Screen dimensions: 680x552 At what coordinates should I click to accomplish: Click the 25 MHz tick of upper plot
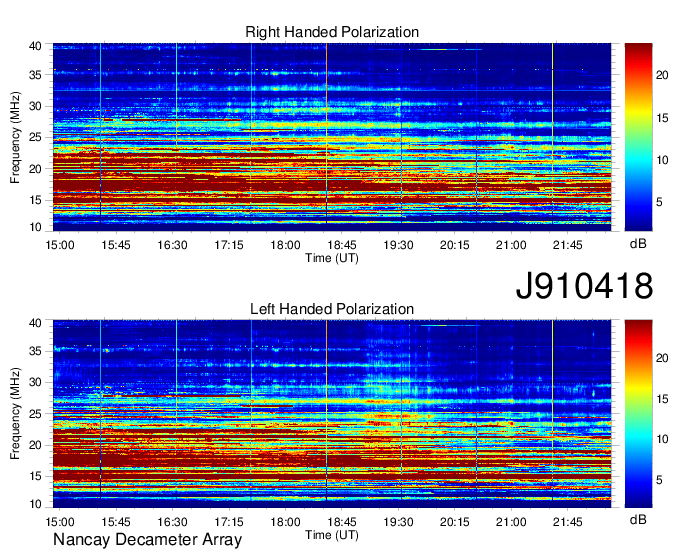click(x=36, y=137)
